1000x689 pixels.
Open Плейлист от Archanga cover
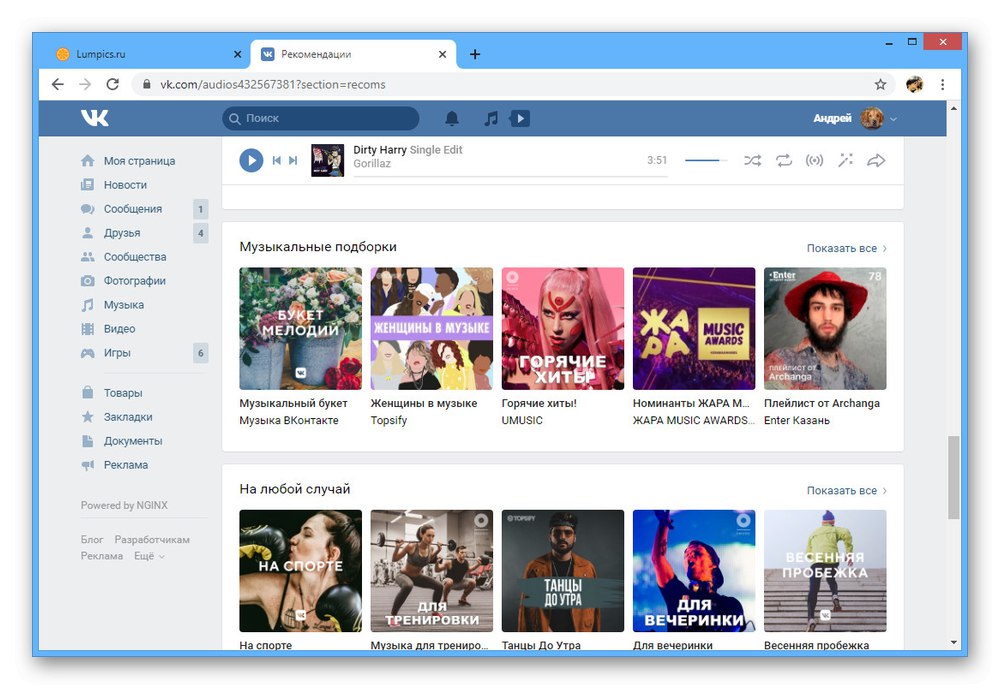[x=825, y=329]
